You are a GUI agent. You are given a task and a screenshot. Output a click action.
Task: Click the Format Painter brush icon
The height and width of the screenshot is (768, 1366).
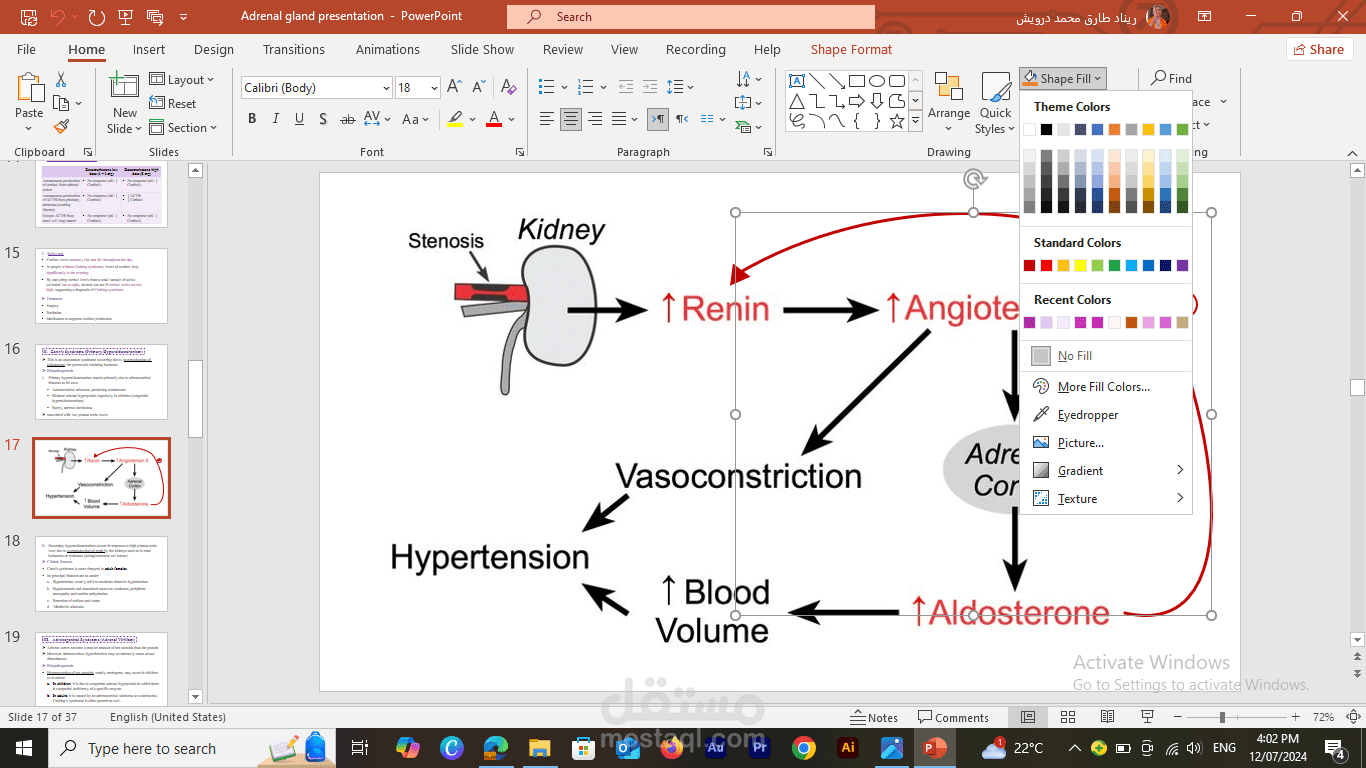click(61, 127)
